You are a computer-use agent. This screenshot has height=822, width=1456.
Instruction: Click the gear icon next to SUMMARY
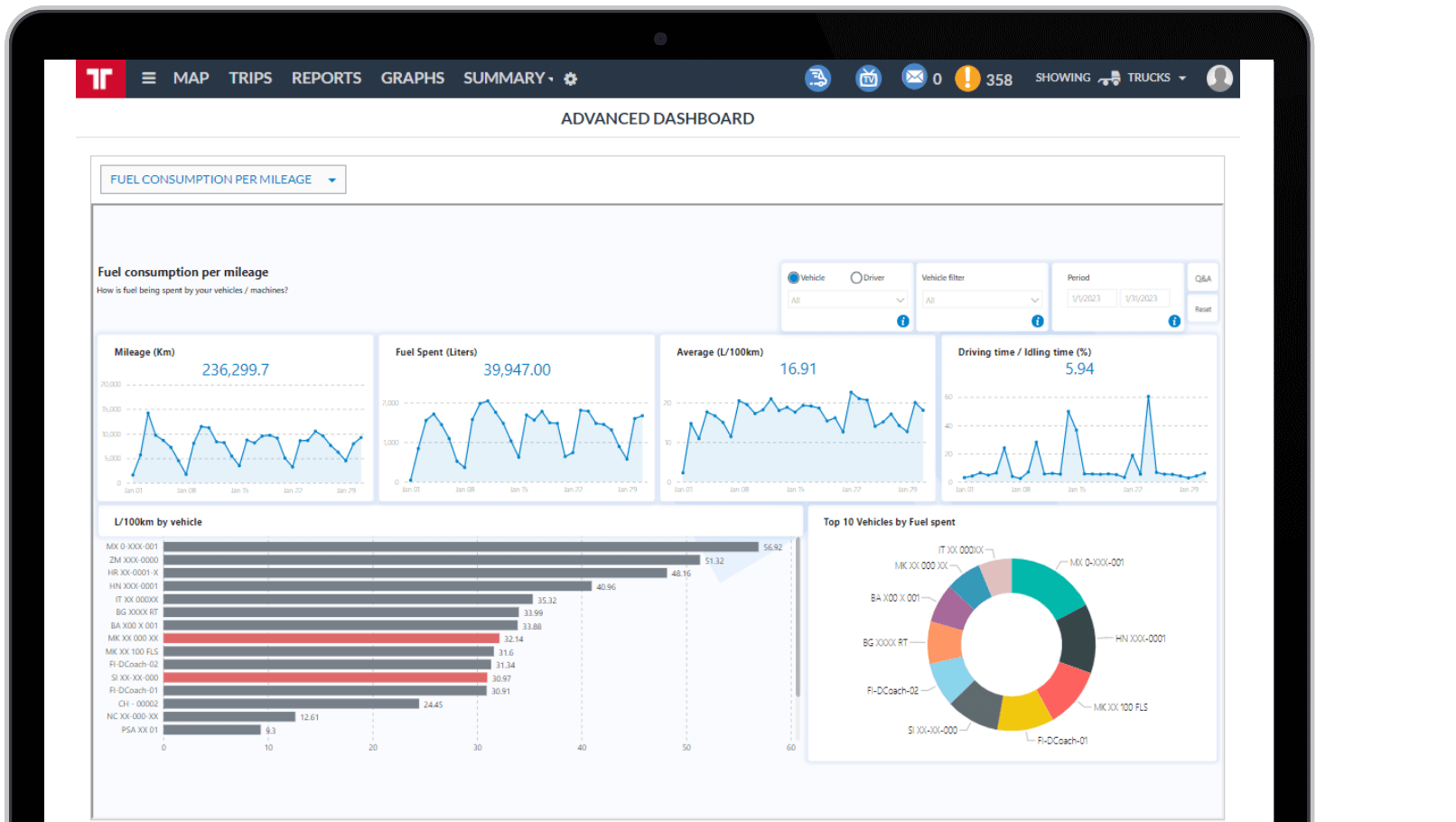point(571,79)
